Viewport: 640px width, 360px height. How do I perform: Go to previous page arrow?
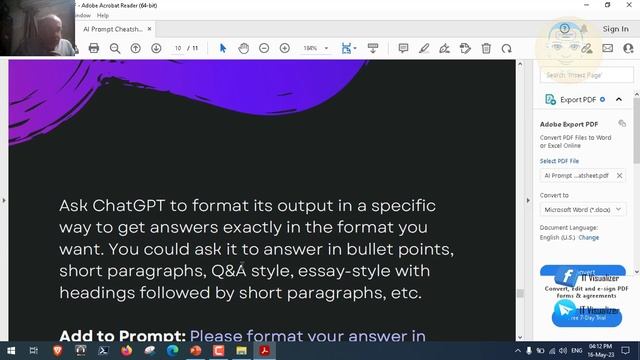coord(136,48)
